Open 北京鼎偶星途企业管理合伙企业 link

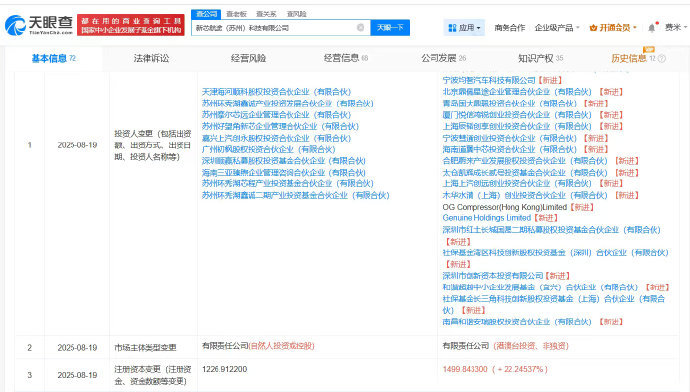517,92
